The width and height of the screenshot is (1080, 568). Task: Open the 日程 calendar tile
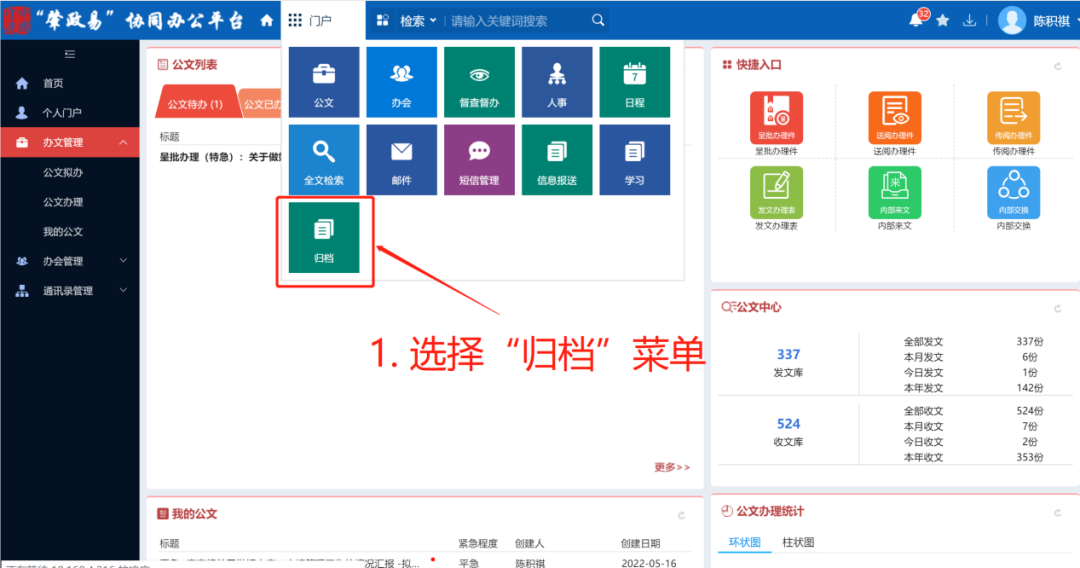(634, 82)
